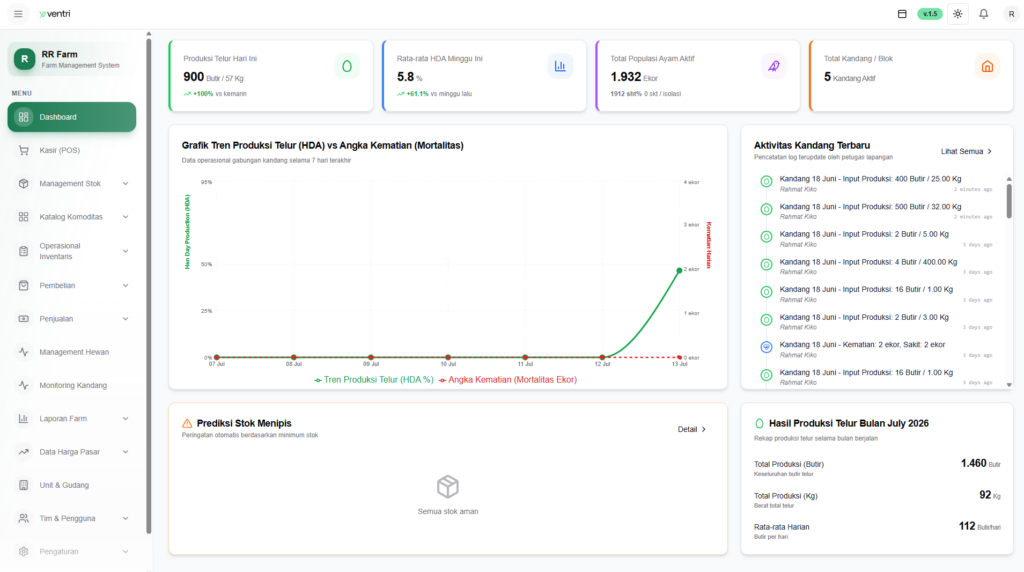This screenshot has height=572, width=1024.
Task: Click Lihat Semua link in Aktivitas
Action: [966, 151]
